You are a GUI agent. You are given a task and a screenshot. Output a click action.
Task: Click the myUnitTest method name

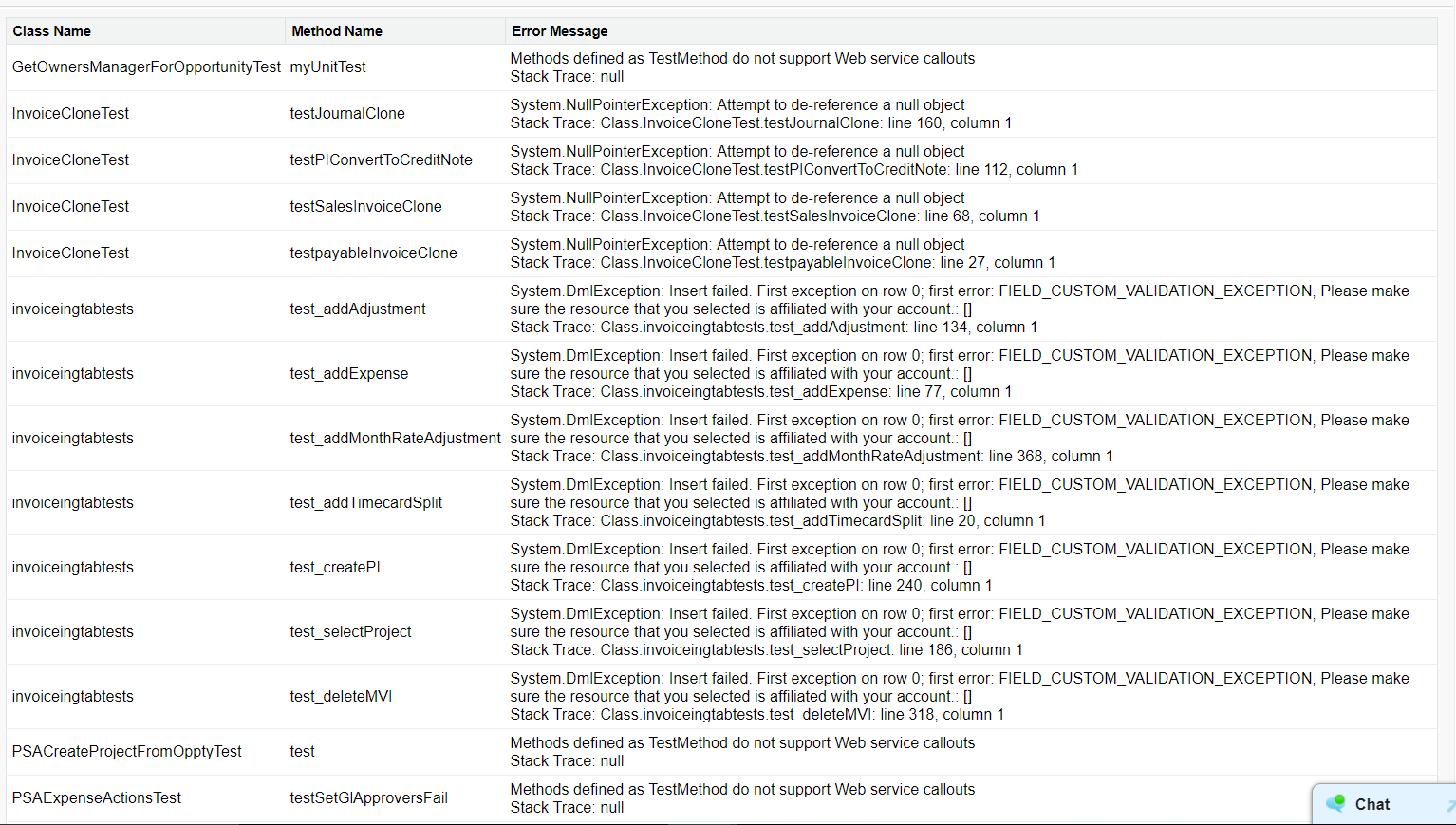point(327,66)
